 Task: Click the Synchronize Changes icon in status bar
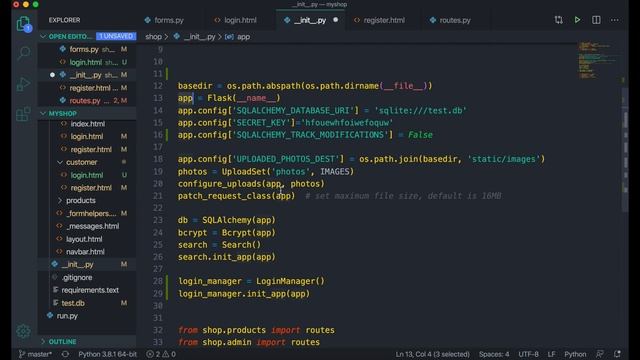point(65,354)
